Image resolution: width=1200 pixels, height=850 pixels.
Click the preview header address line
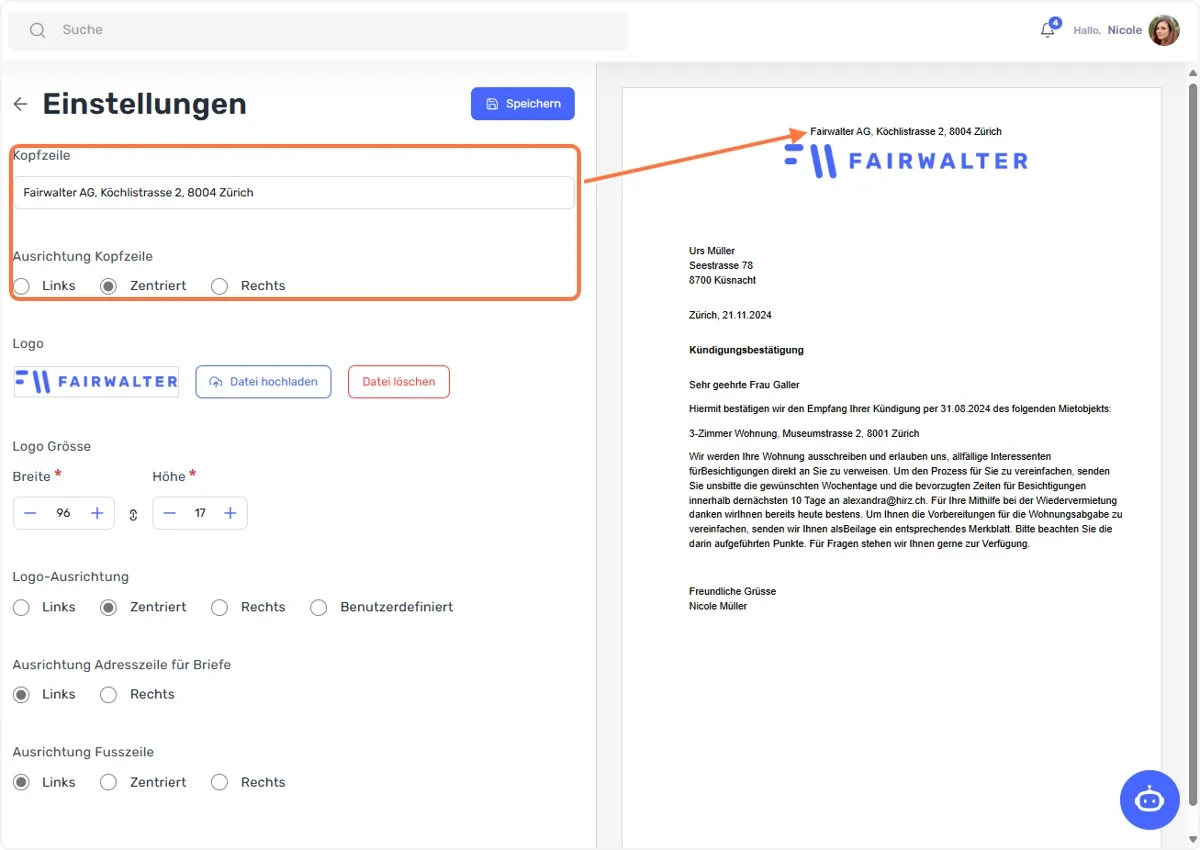[x=906, y=131]
